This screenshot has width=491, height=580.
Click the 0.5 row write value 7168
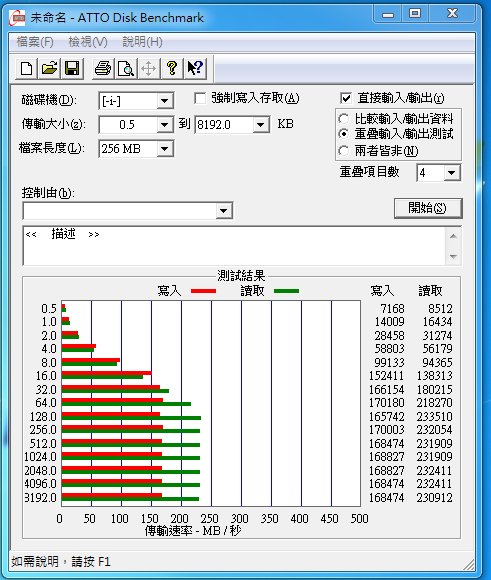click(392, 308)
